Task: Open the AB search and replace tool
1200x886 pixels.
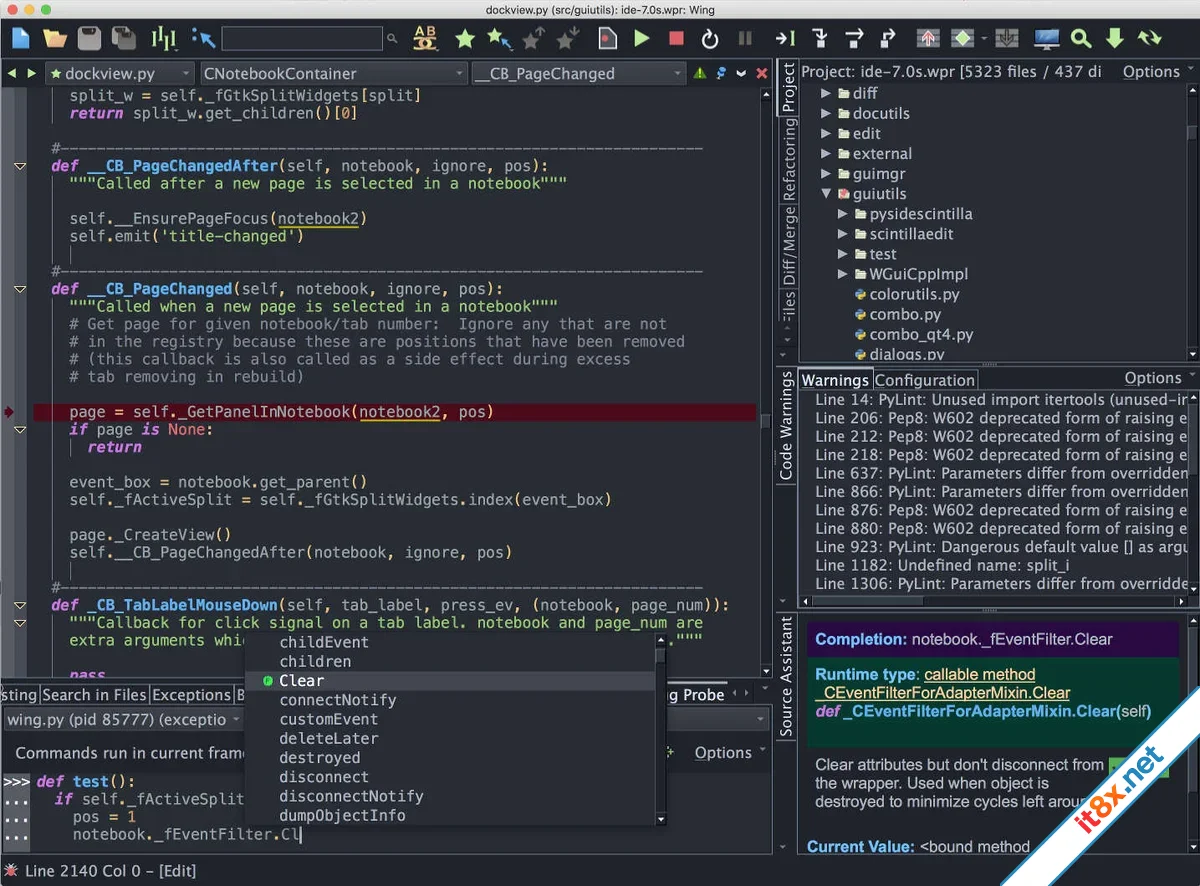Action: pyautogui.click(x=425, y=39)
